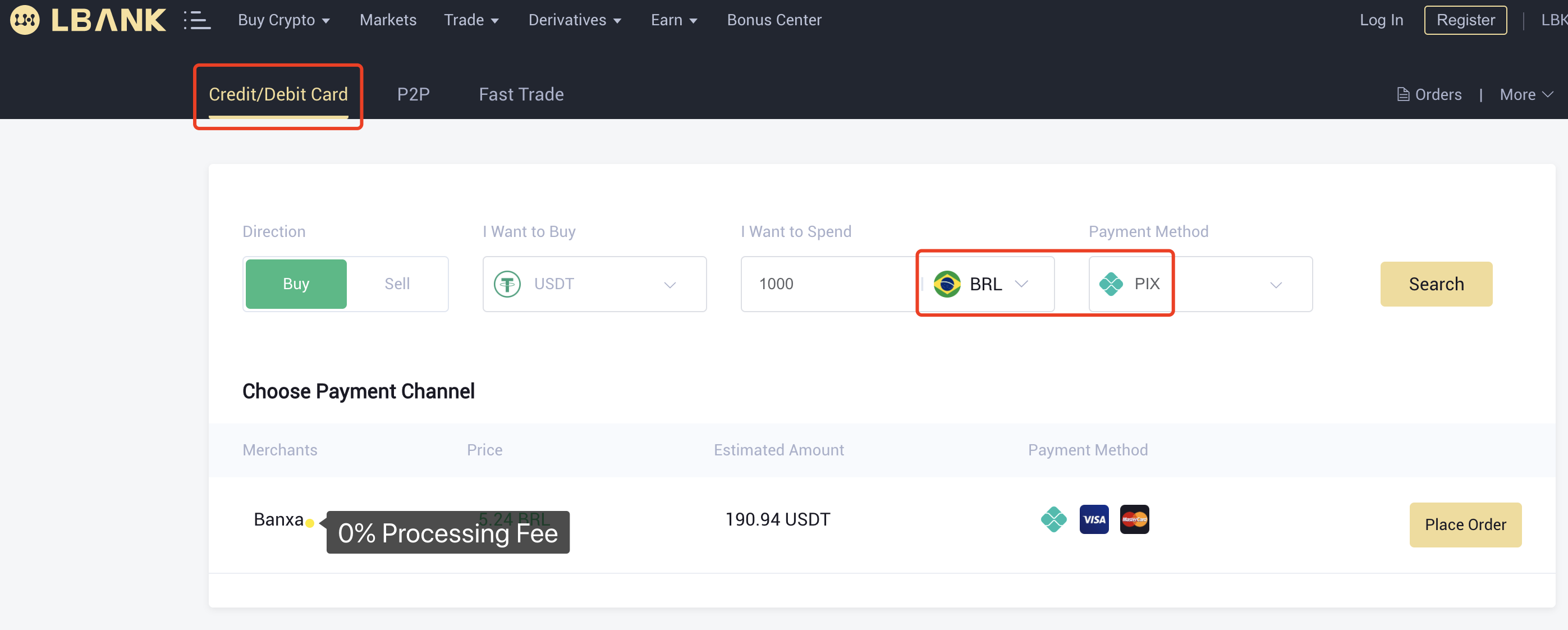Open the USDT coin dropdown

[594, 284]
